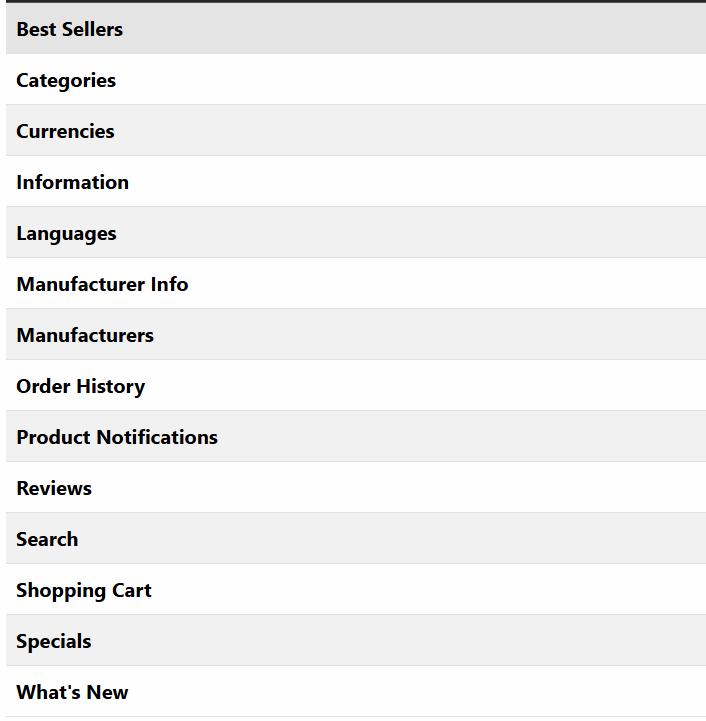706x721 pixels.
Task: Open Product Notifications module
Action: pyautogui.click(x=356, y=437)
